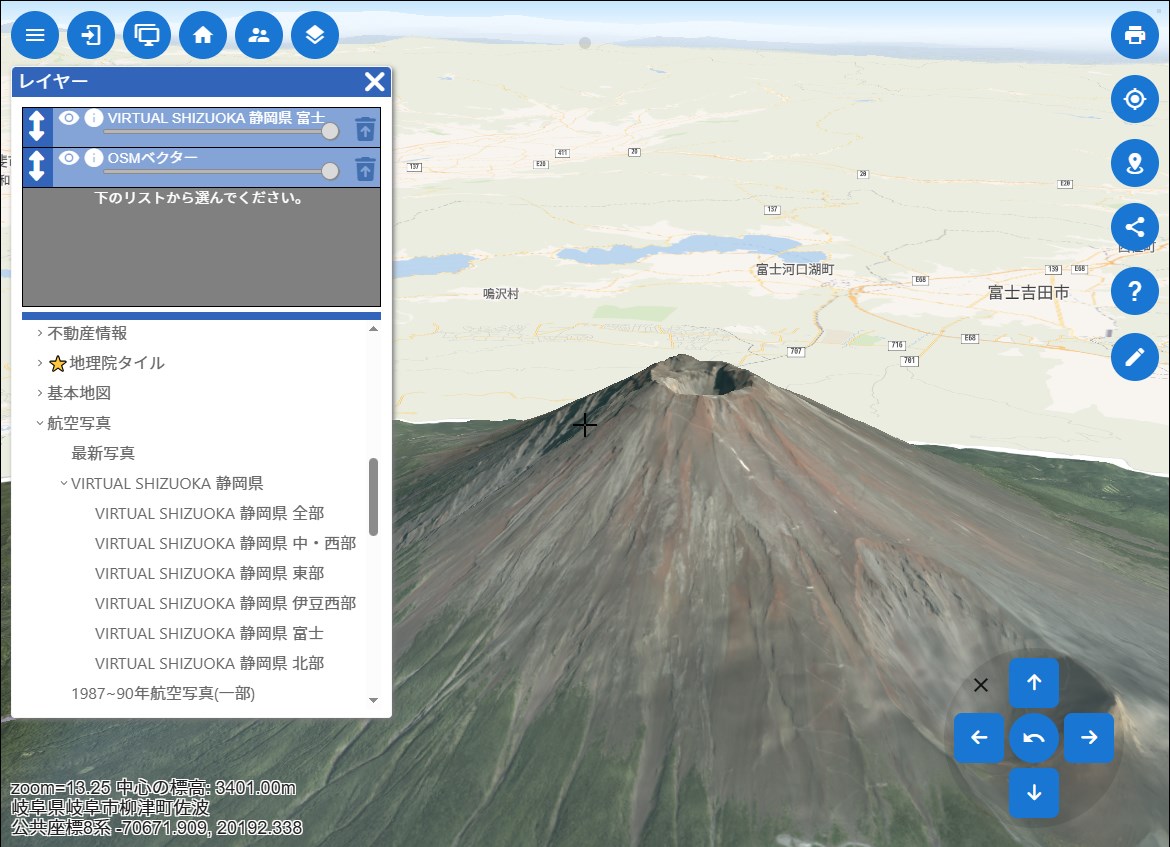Expand the 基本地図 category

pyautogui.click(x=40, y=393)
